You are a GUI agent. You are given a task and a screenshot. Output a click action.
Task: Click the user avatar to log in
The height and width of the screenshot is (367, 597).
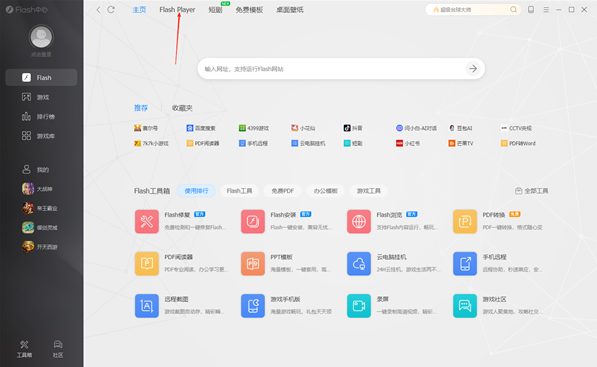click(41, 37)
